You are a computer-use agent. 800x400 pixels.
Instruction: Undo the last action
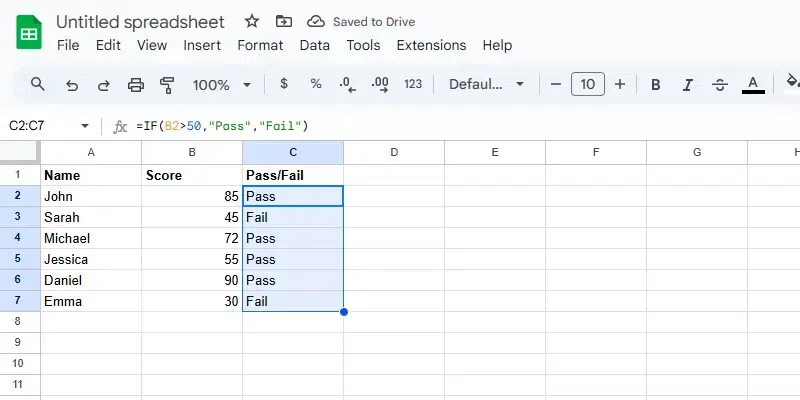(x=72, y=84)
